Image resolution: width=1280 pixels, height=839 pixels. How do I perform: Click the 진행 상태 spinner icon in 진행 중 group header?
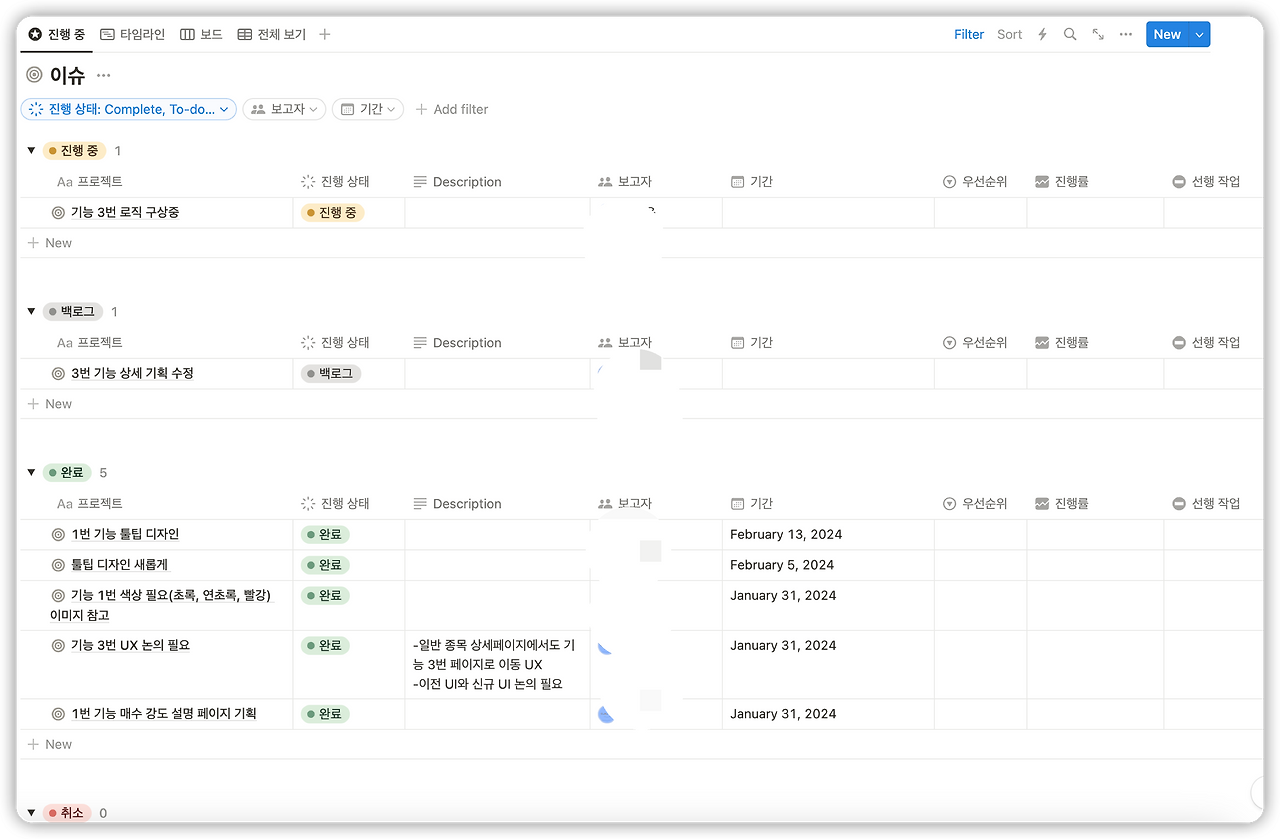click(308, 182)
